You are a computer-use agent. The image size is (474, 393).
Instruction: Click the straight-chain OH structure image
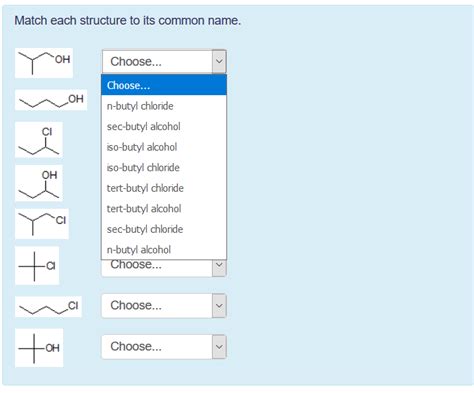coord(51,100)
